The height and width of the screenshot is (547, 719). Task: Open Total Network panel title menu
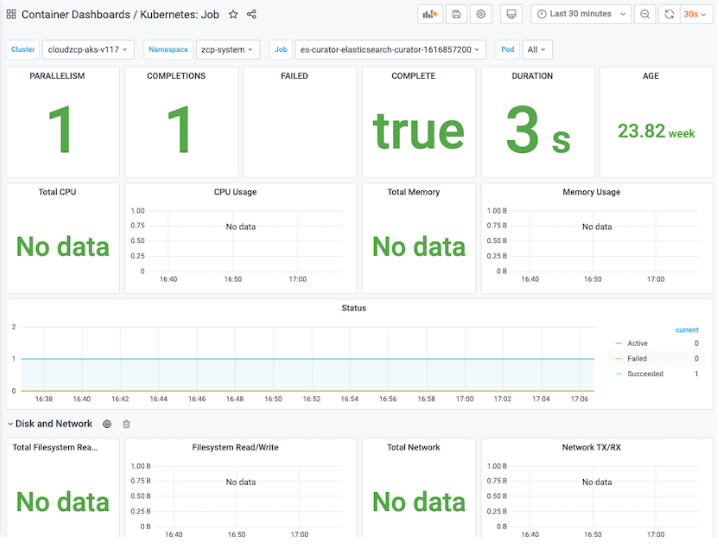click(x=413, y=448)
